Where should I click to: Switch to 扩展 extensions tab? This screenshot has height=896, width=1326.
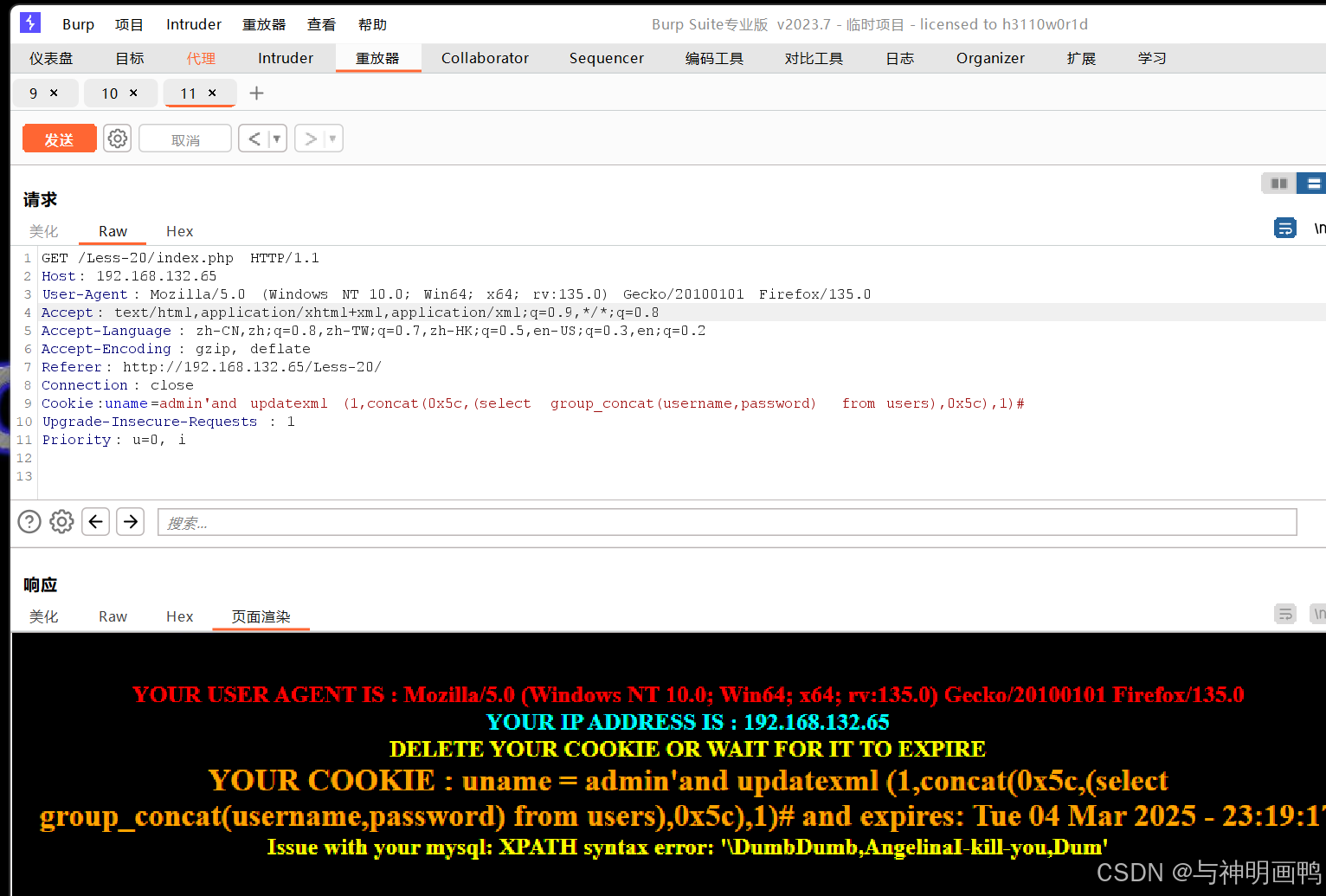point(1081,58)
